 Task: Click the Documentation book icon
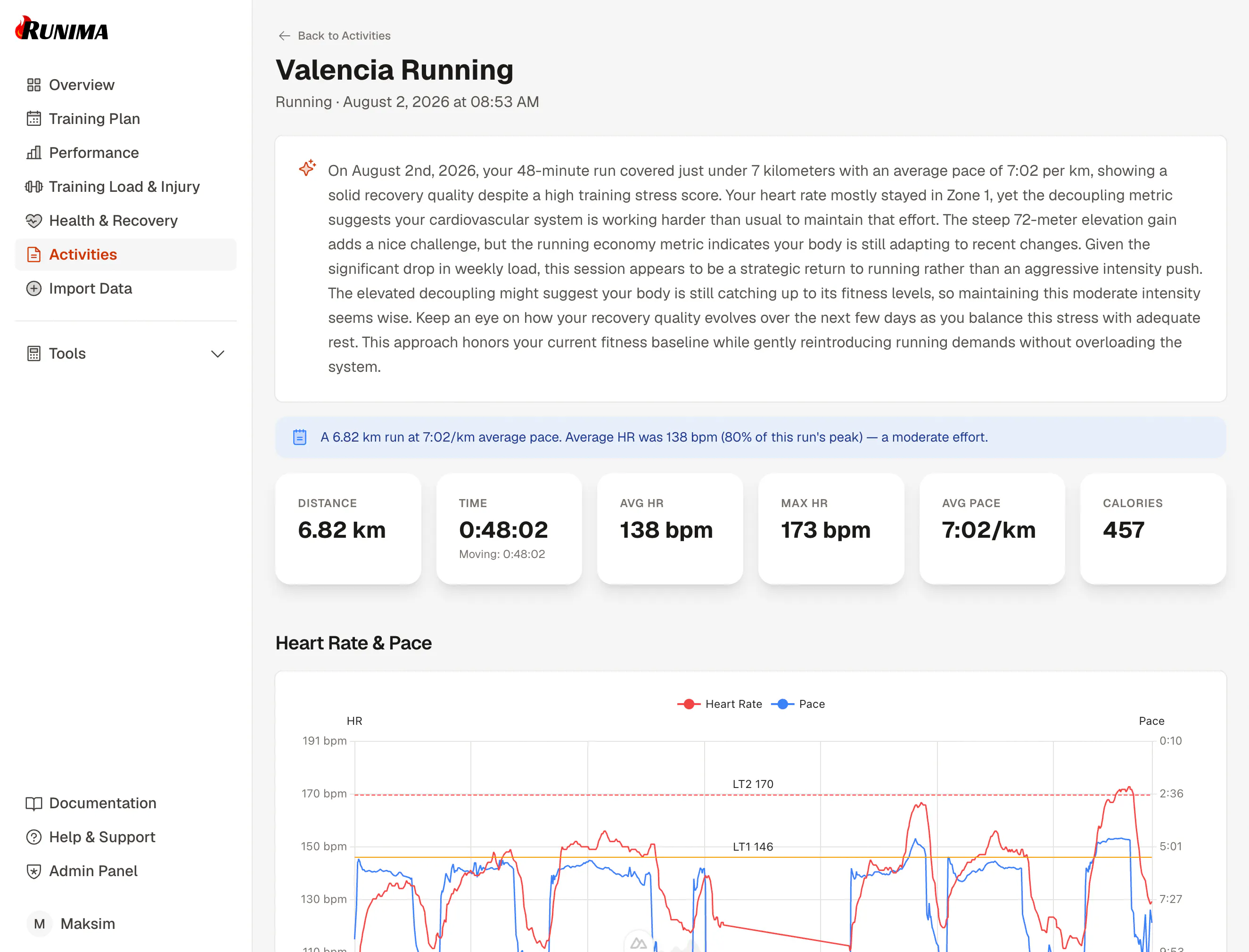point(34,804)
